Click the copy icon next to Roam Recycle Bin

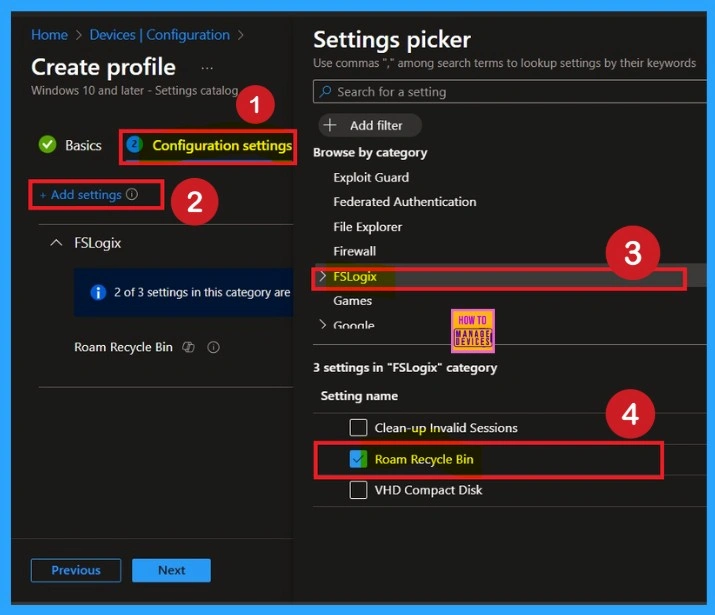point(189,348)
